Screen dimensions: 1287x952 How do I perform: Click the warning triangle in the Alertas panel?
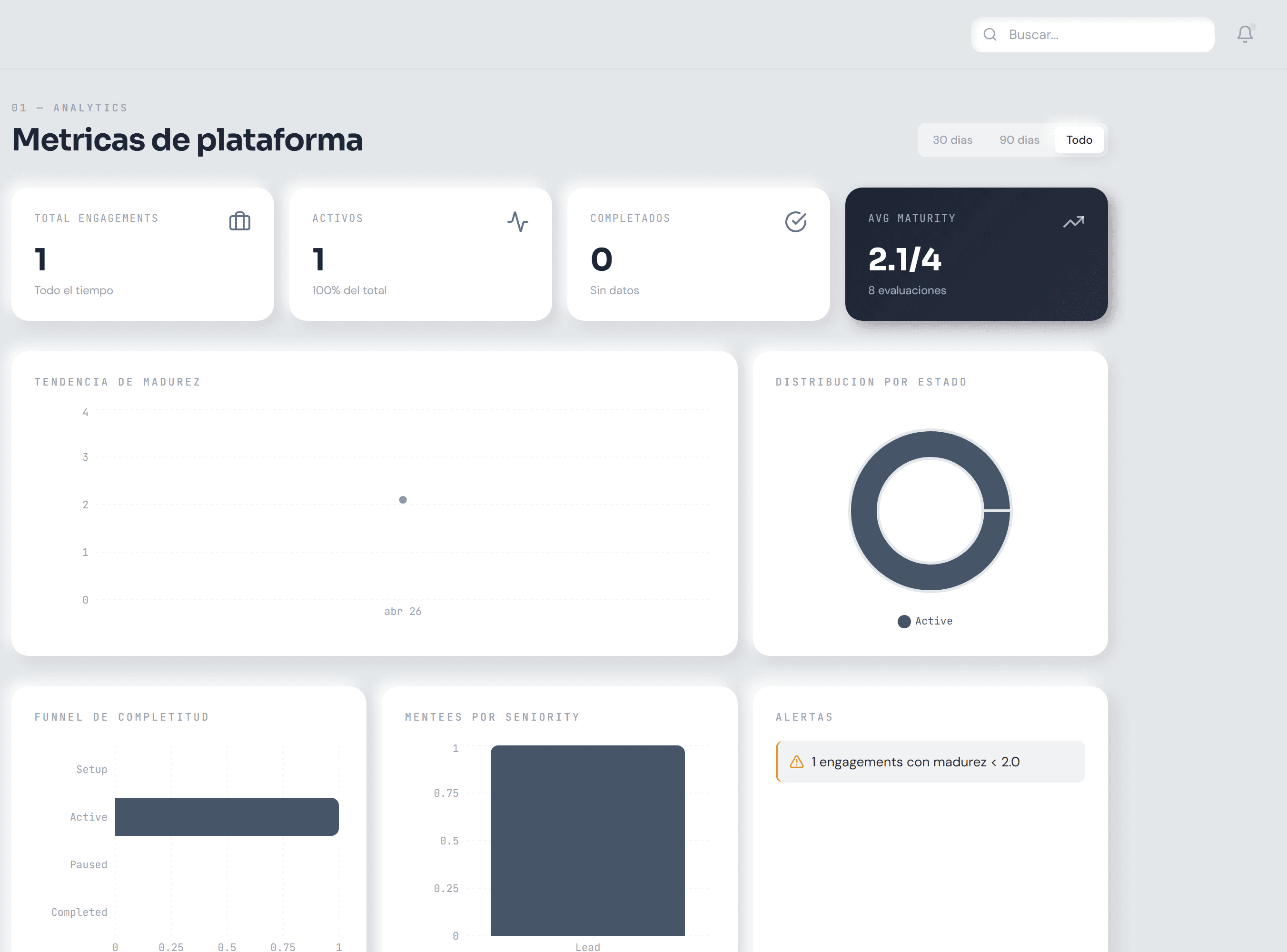coord(797,761)
